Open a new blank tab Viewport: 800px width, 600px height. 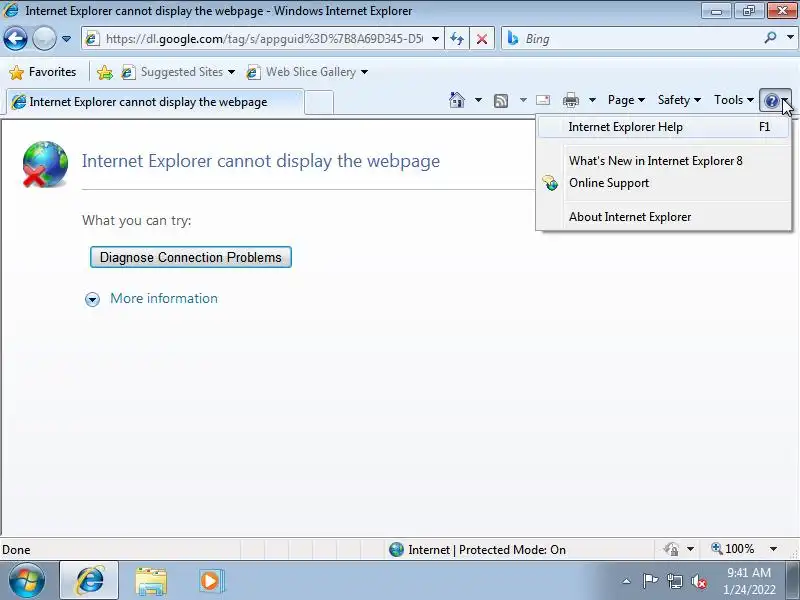pyautogui.click(x=319, y=102)
